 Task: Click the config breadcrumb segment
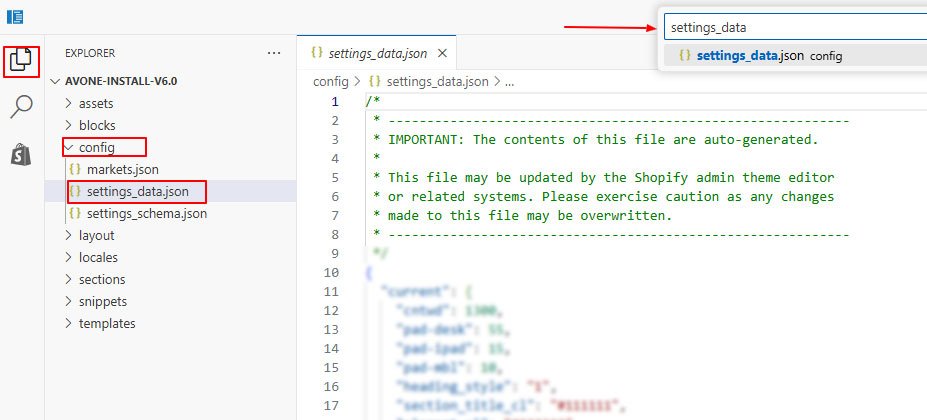coord(330,82)
